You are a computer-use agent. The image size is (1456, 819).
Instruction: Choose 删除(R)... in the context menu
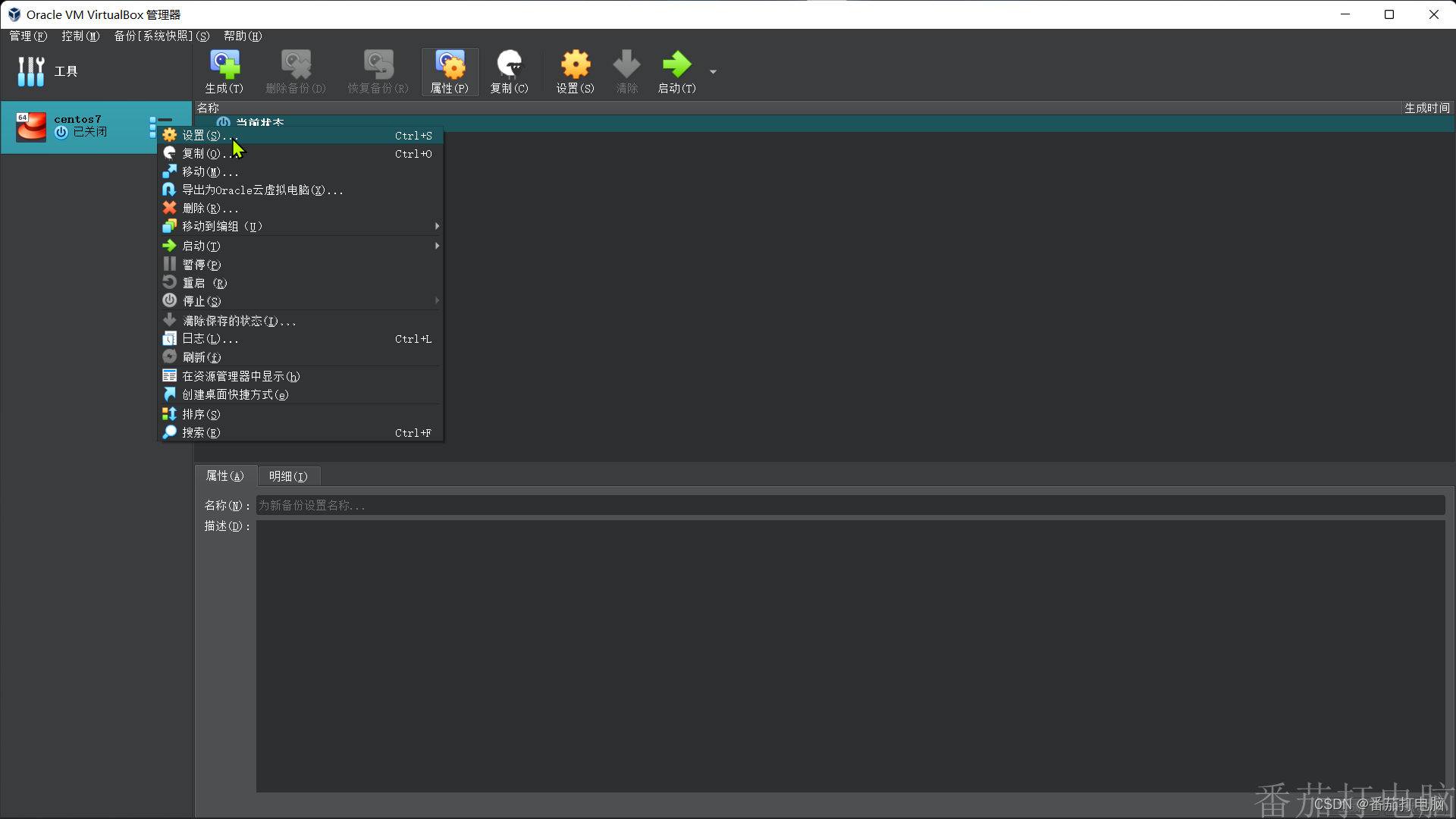[x=300, y=209]
